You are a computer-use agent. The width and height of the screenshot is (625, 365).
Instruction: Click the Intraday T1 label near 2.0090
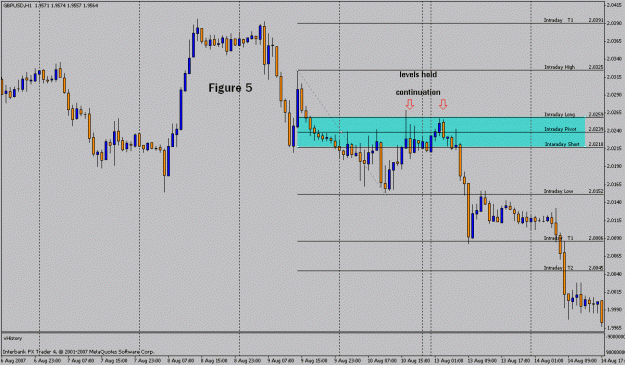(558, 238)
